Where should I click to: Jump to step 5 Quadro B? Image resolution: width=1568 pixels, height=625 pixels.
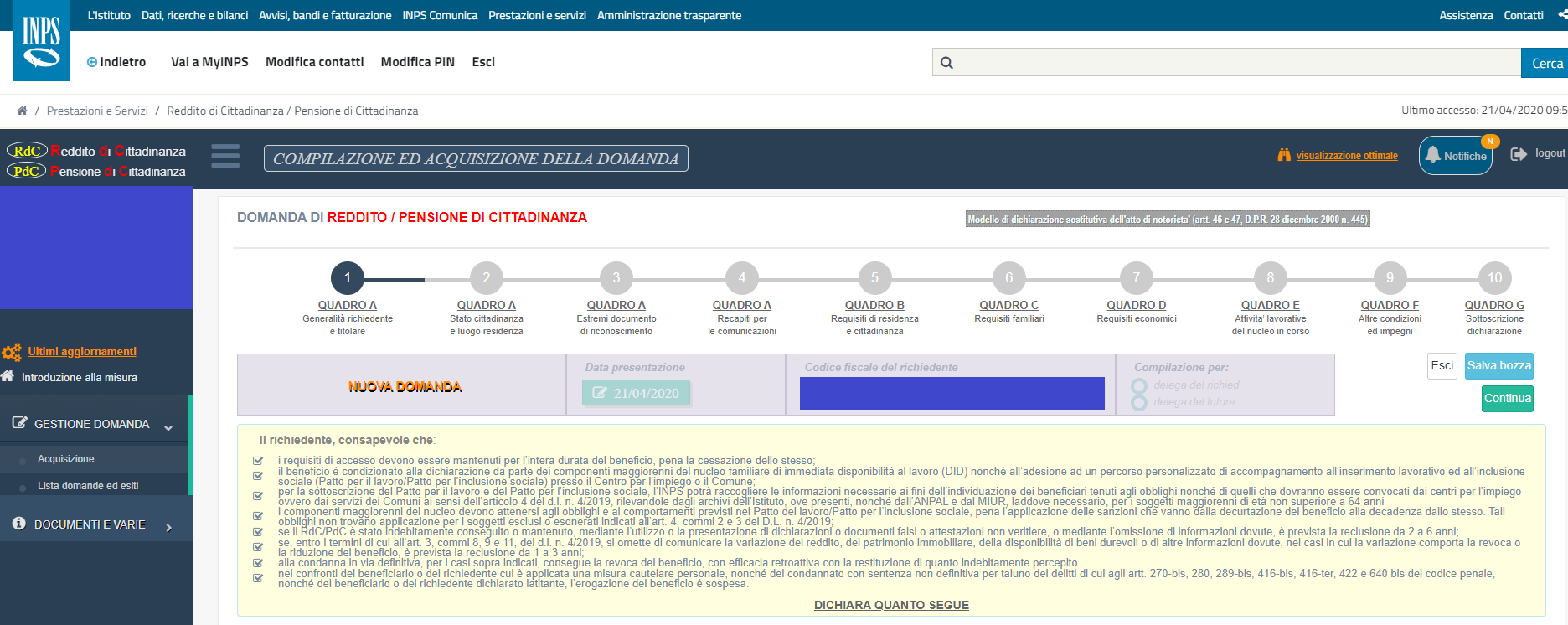pyautogui.click(x=874, y=278)
